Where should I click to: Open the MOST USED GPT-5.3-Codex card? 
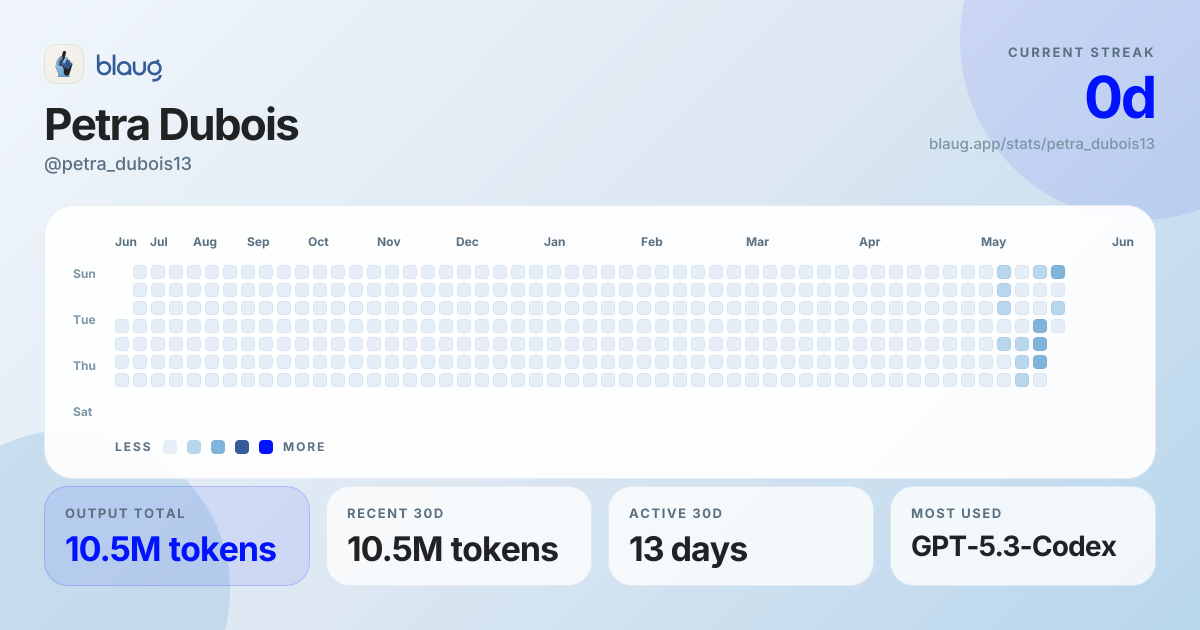(x=1023, y=536)
